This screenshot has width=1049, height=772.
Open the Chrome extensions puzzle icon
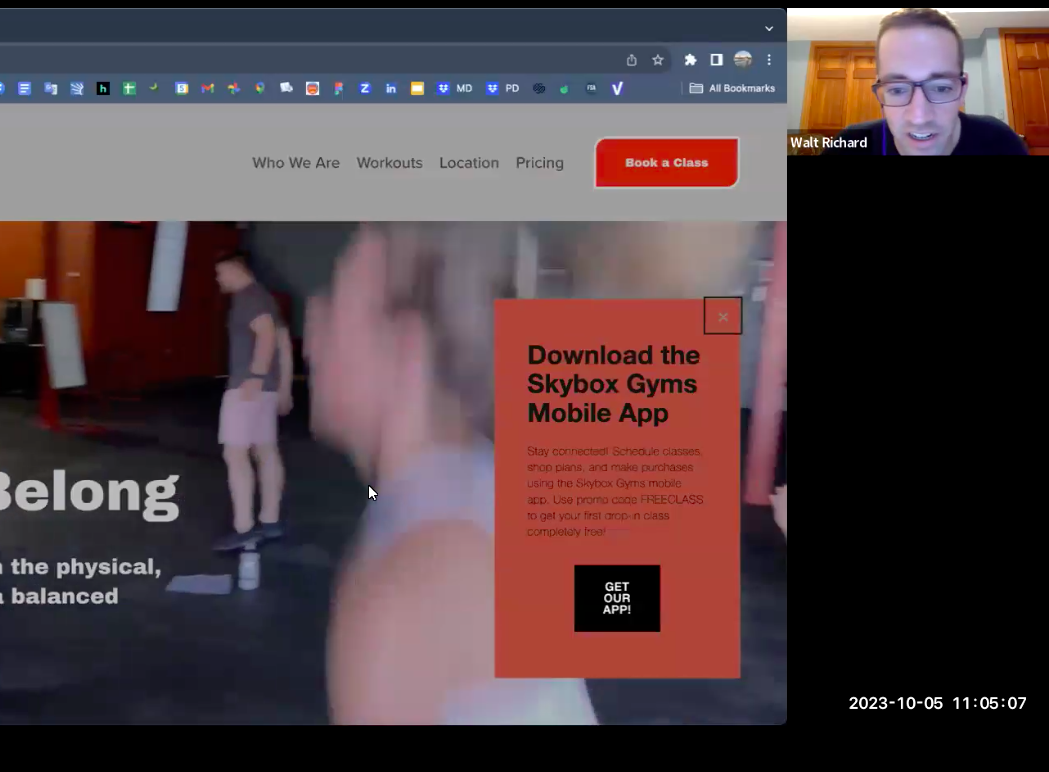pyautogui.click(x=690, y=60)
